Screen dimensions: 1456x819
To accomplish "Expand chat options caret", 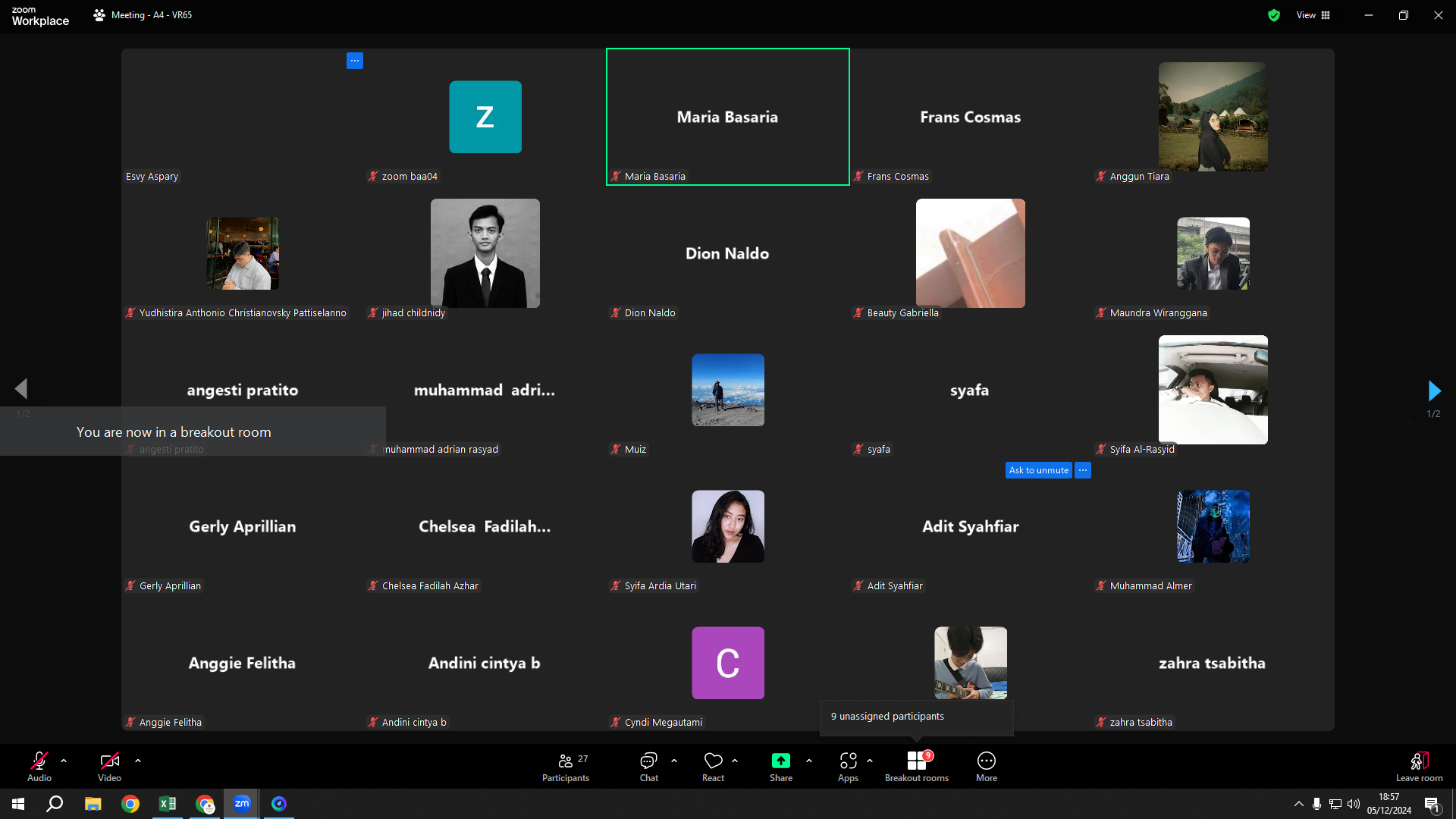I will [x=674, y=761].
